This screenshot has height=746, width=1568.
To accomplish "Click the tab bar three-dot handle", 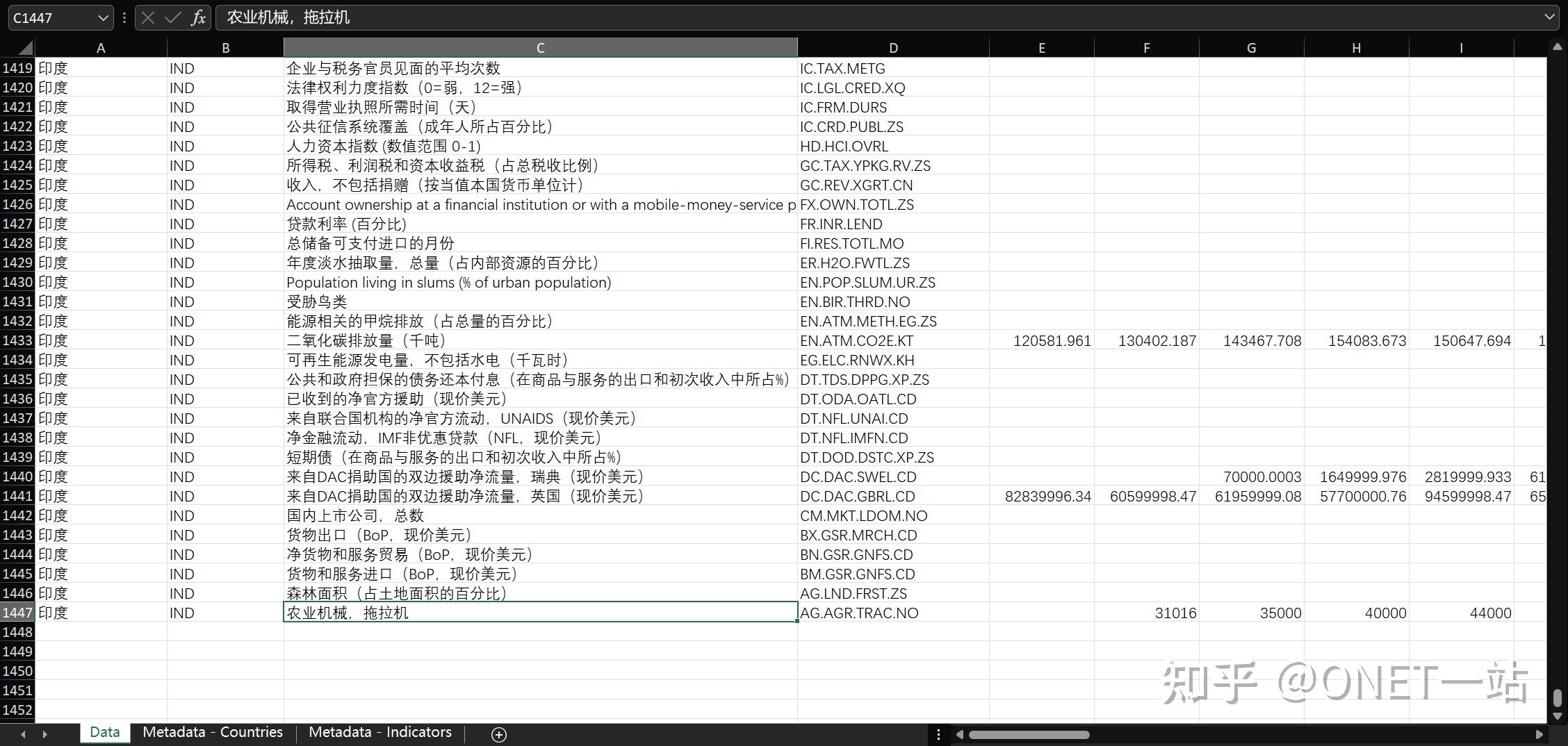I will pyautogui.click(x=938, y=734).
